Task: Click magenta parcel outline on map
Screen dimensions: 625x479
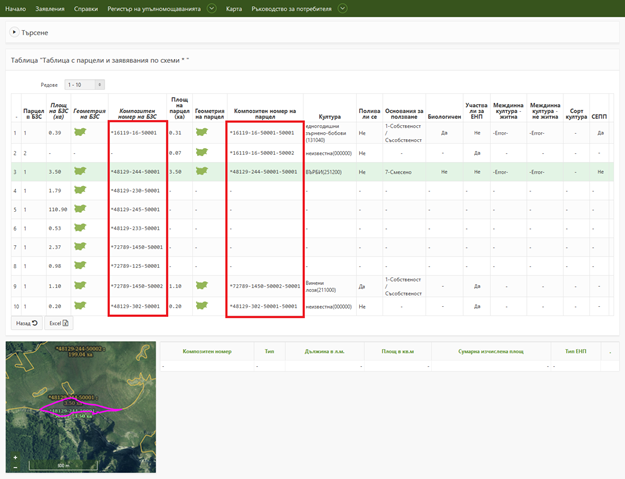Action: pyautogui.click(x=80, y=407)
